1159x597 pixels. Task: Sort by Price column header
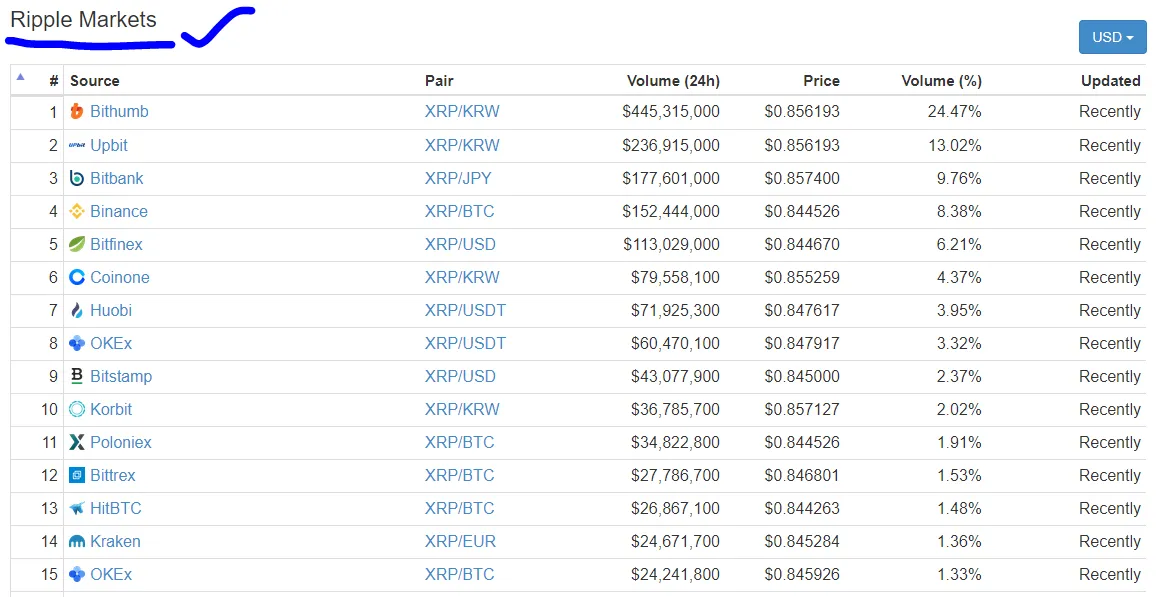[821, 81]
